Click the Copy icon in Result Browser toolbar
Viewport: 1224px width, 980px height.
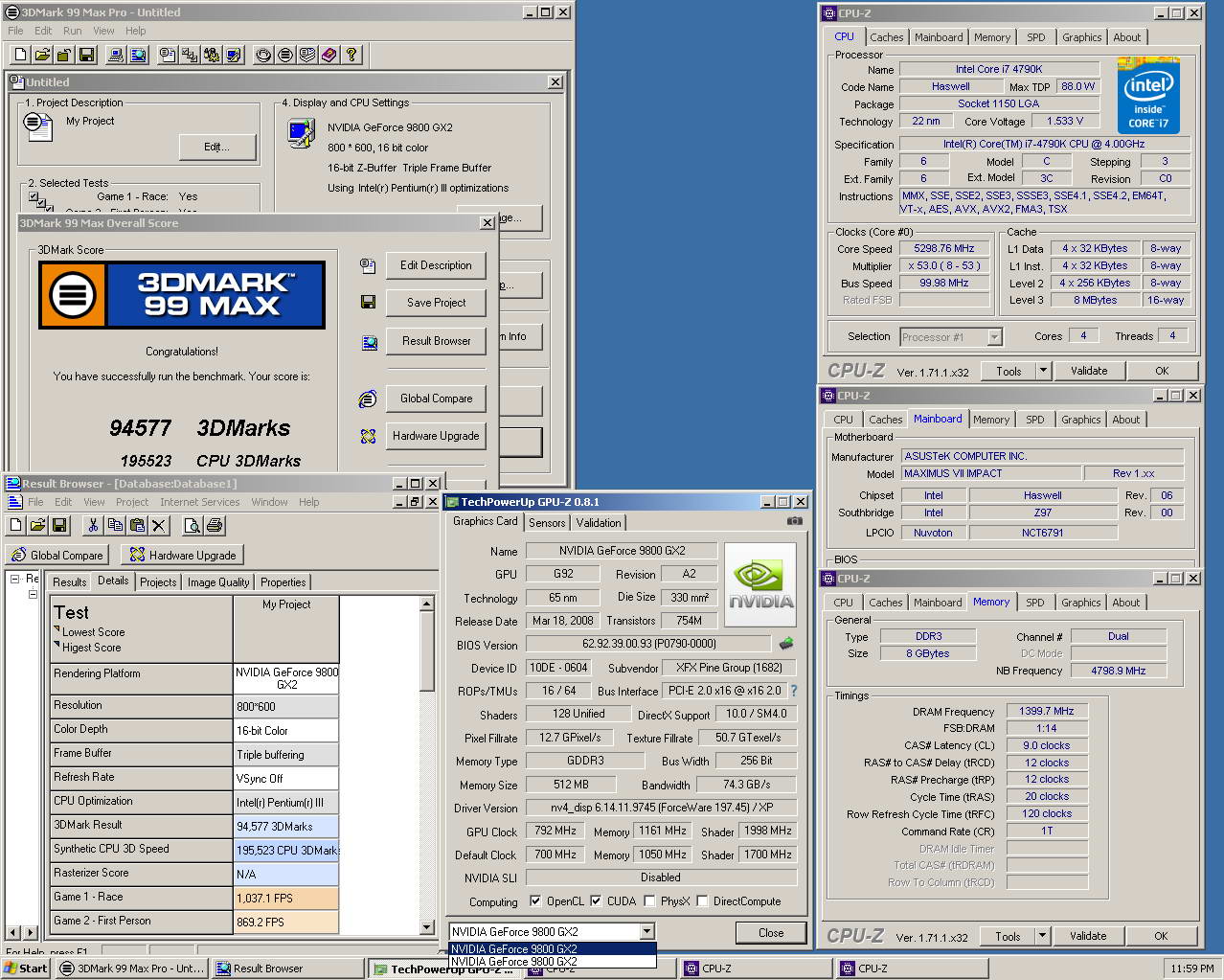click(x=115, y=525)
